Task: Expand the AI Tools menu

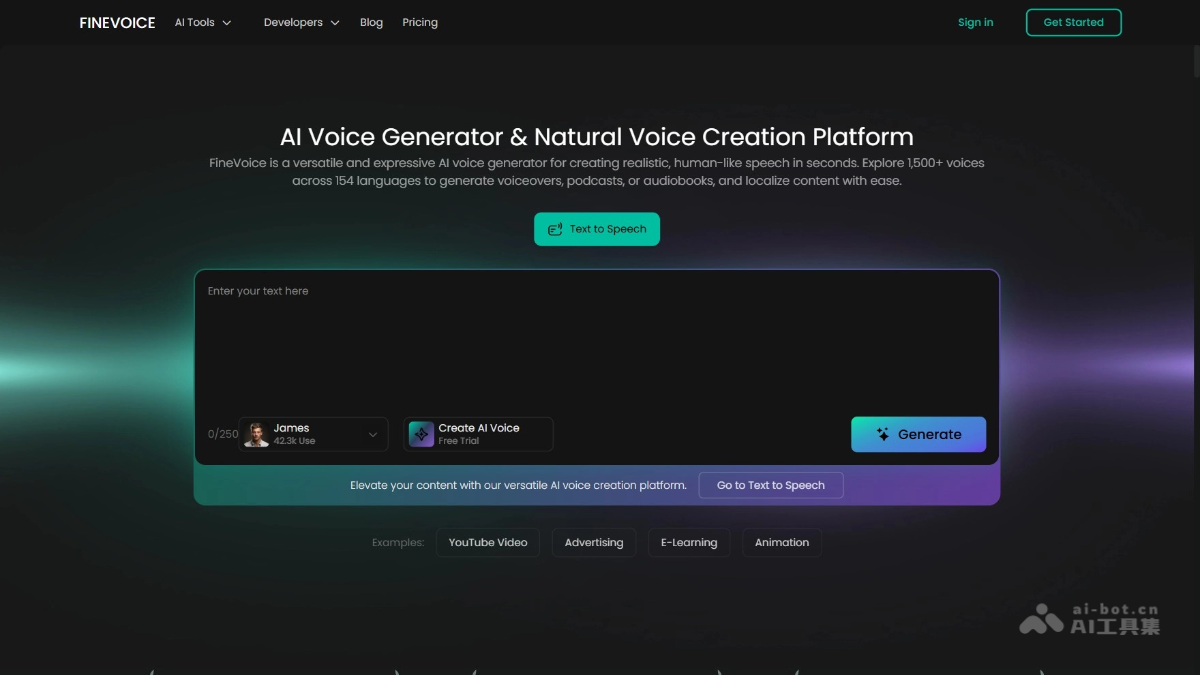Action: pyautogui.click(x=203, y=22)
